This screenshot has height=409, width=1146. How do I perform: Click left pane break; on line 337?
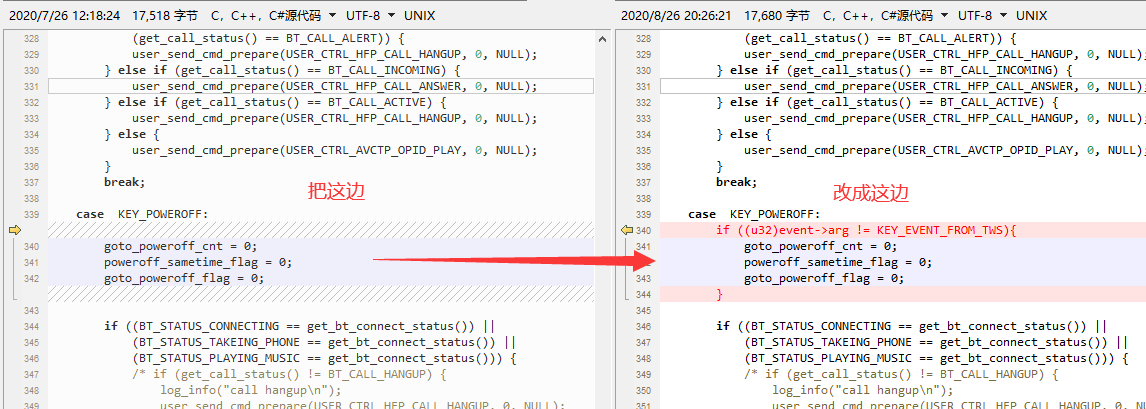[125, 182]
